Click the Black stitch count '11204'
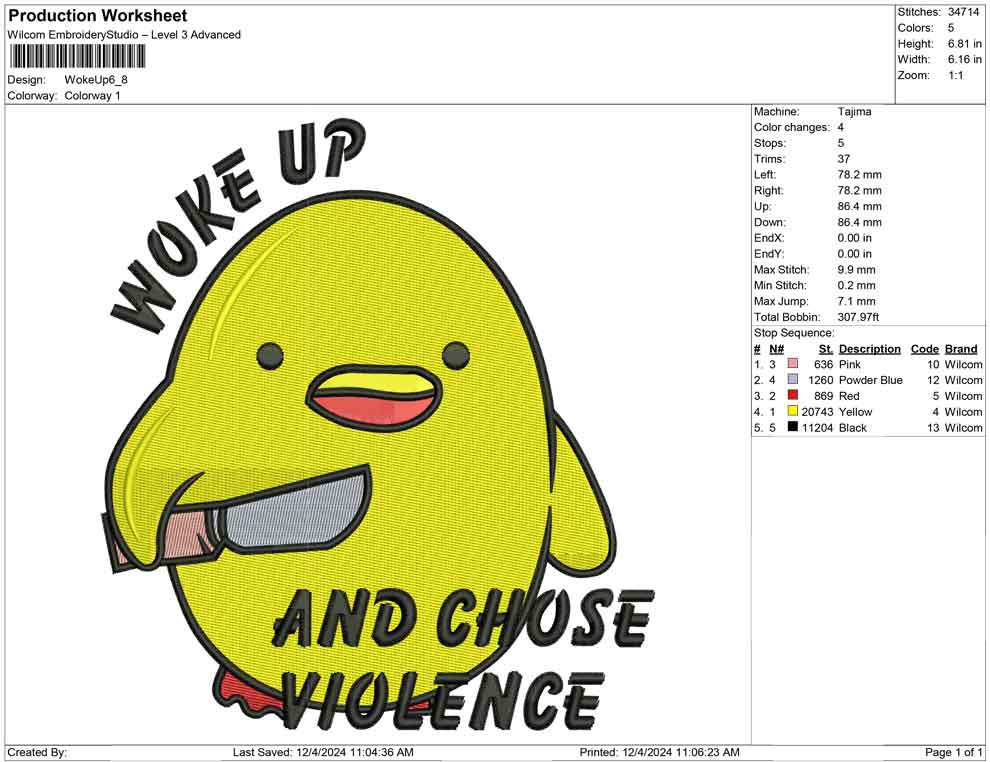The width and height of the screenshot is (990, 762). (x=817, y=427)
